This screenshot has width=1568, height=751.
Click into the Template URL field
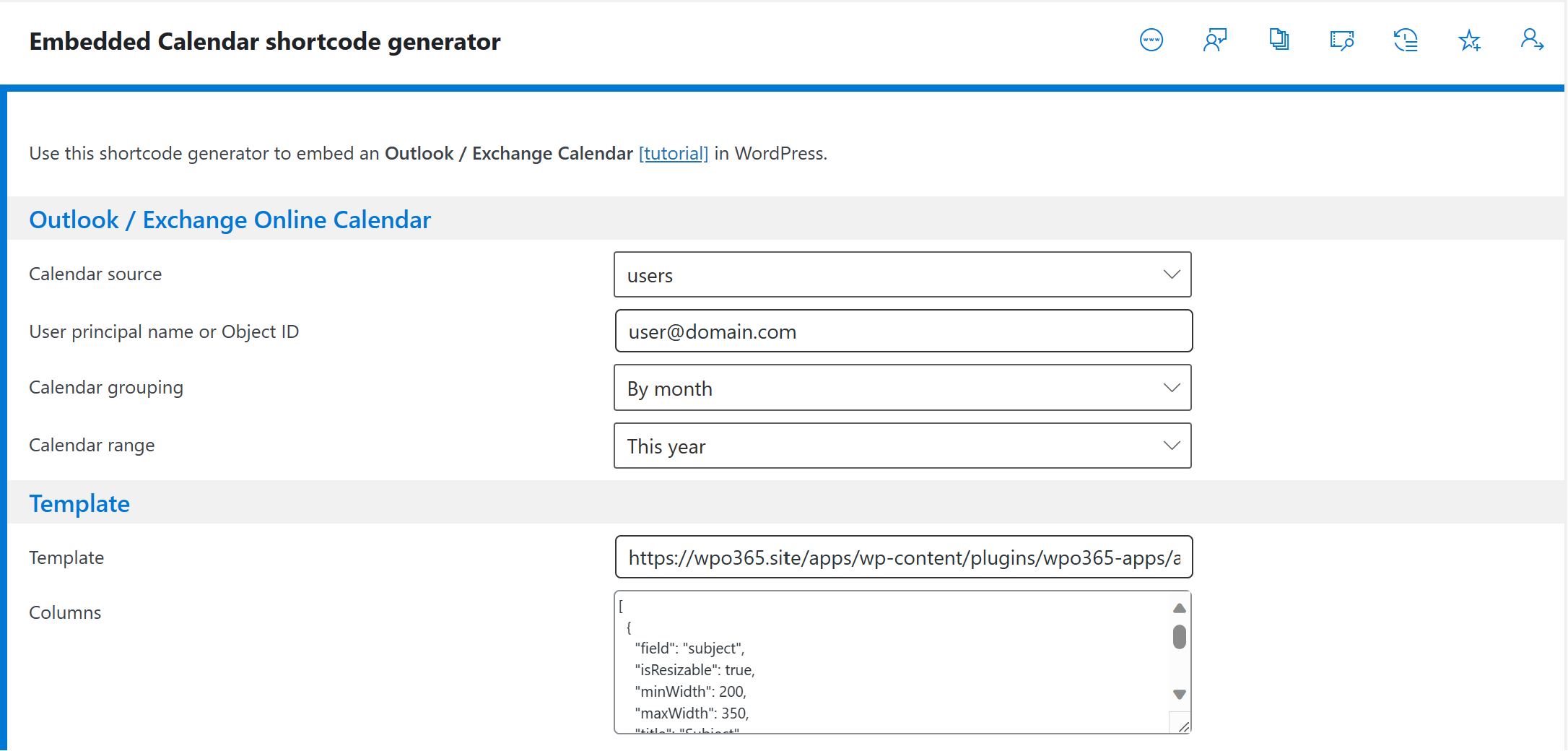(904, 557)
